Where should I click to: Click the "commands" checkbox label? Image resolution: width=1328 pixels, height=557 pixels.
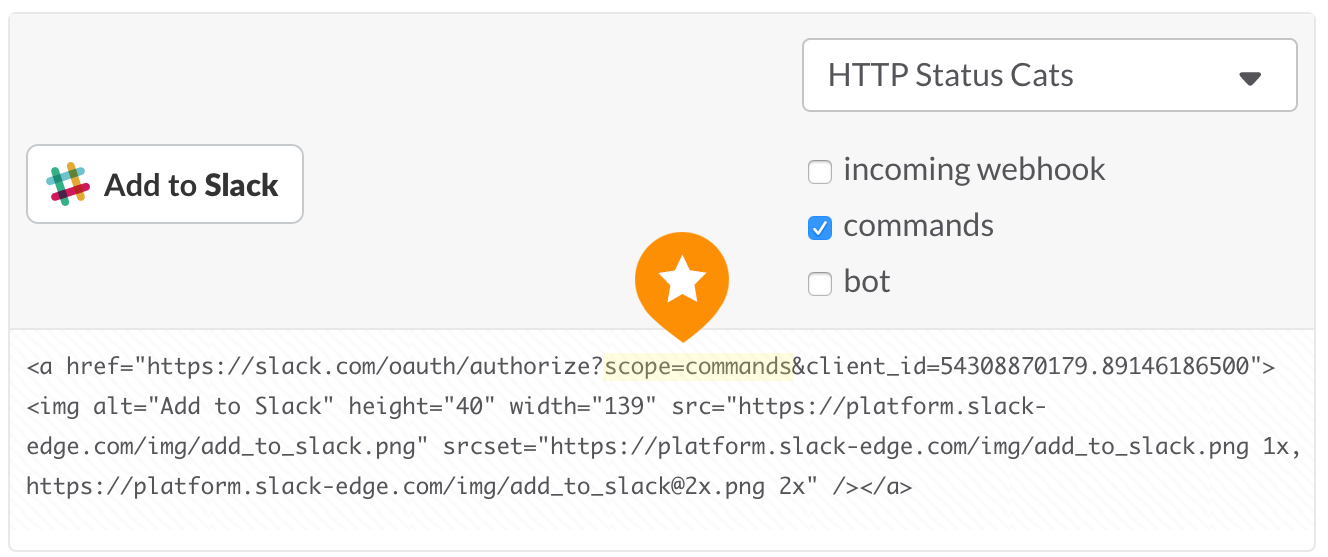click(x=918, y=226)
